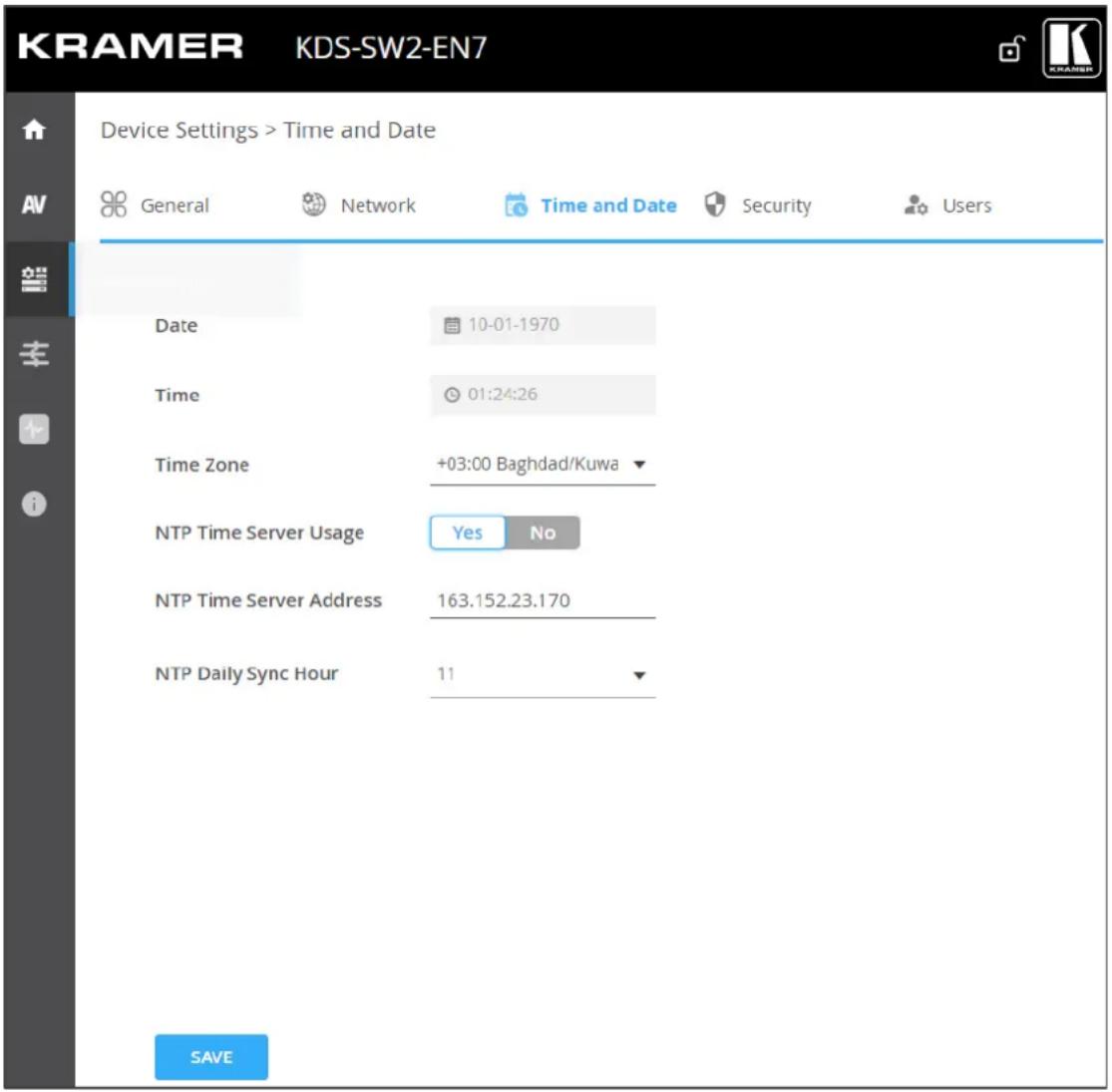Click the NTP Daily Sync Hour value 11
1112x1092 pixels.
[x=446, y=673]
